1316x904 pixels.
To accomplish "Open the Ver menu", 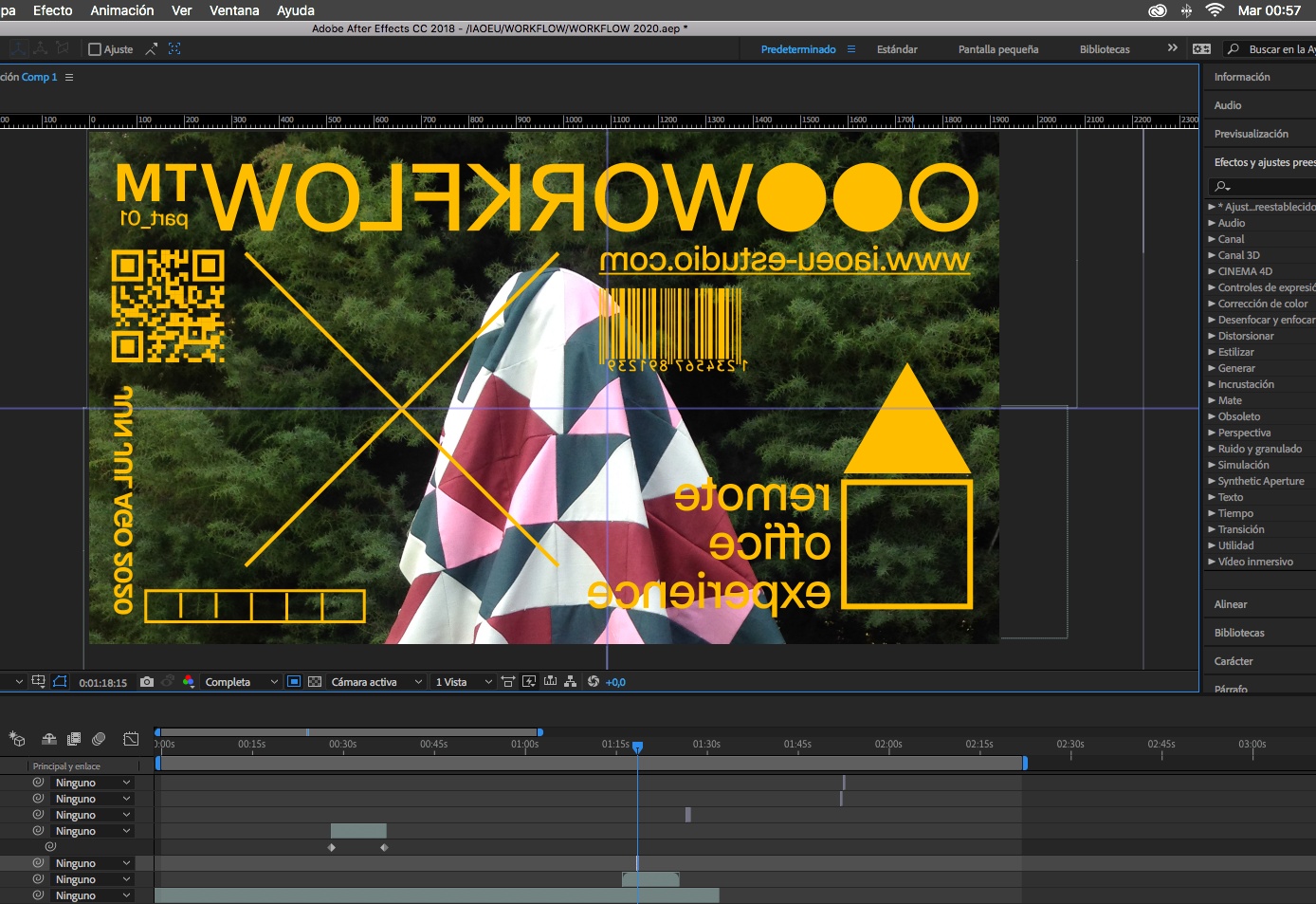I will pos(182,10).
